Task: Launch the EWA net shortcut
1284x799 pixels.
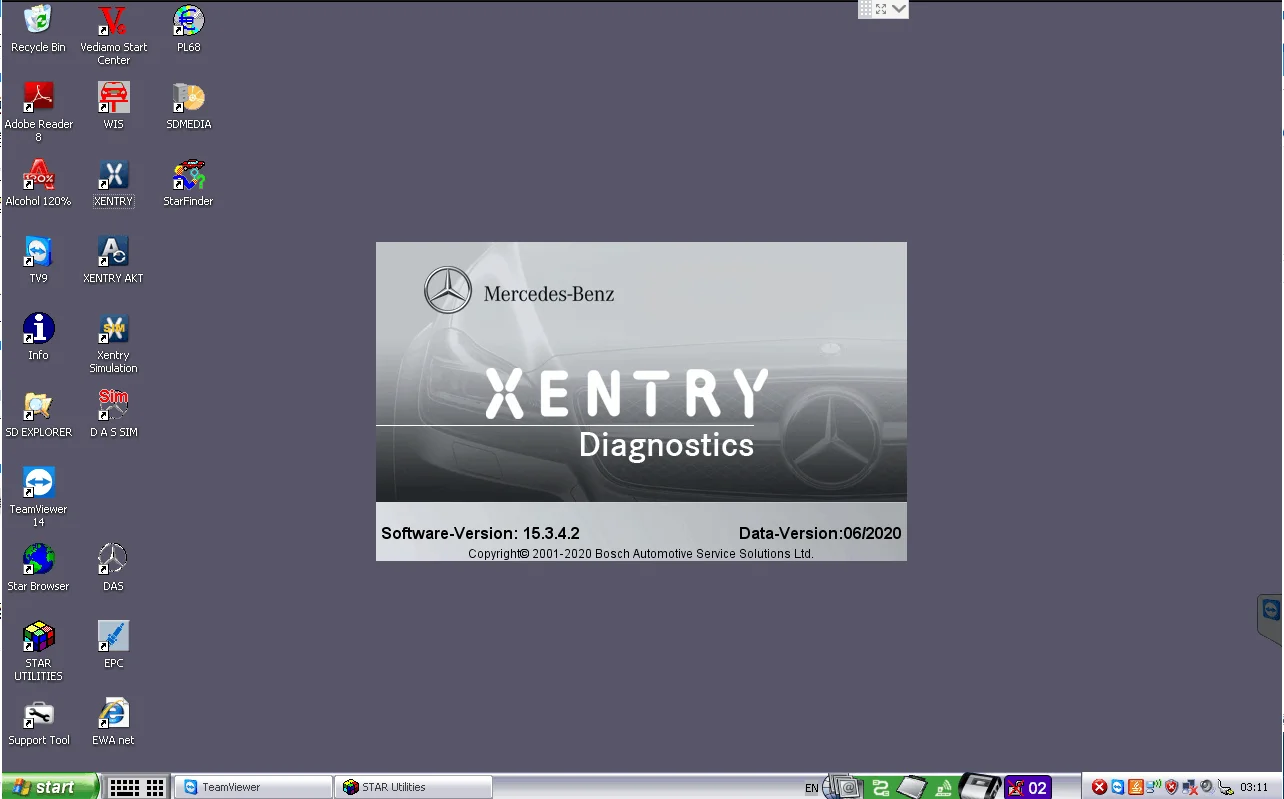Action: (113, 722)
